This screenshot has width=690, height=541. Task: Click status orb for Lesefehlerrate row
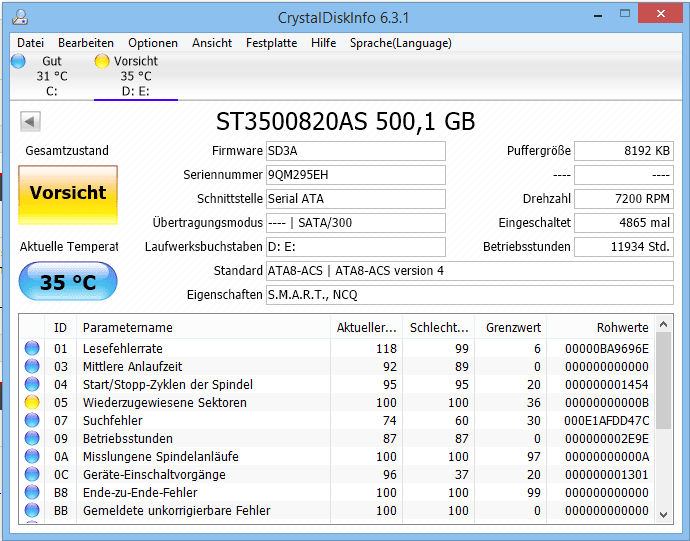(32, 348)
